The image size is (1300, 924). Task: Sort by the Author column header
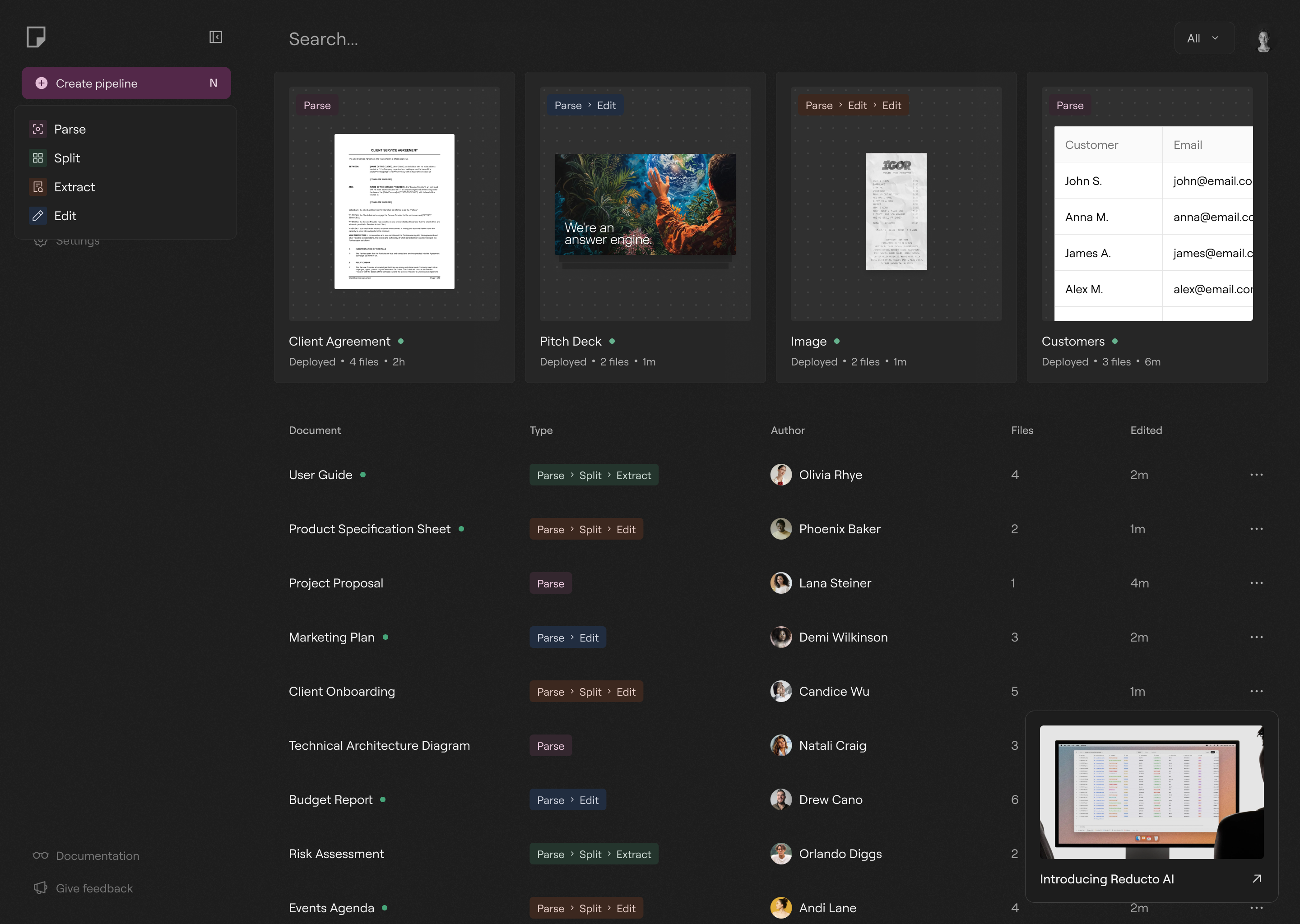pos(787,431)
